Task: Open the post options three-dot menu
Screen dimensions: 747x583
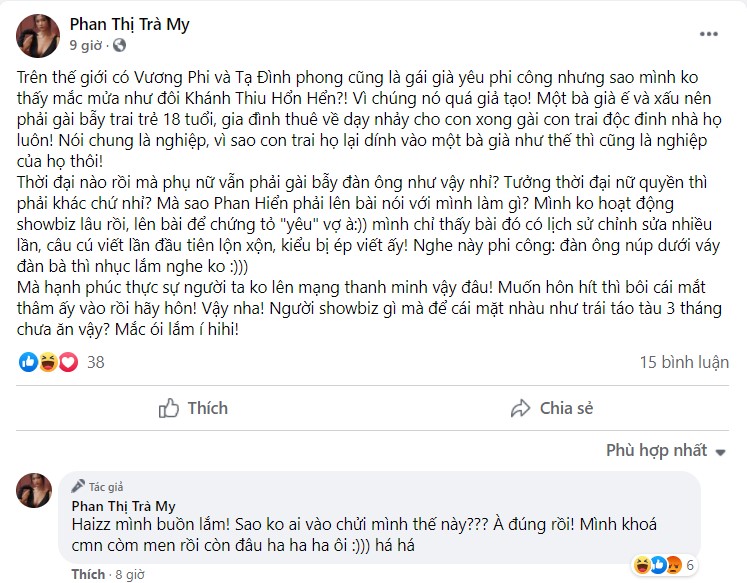Action: pos(709,33)
